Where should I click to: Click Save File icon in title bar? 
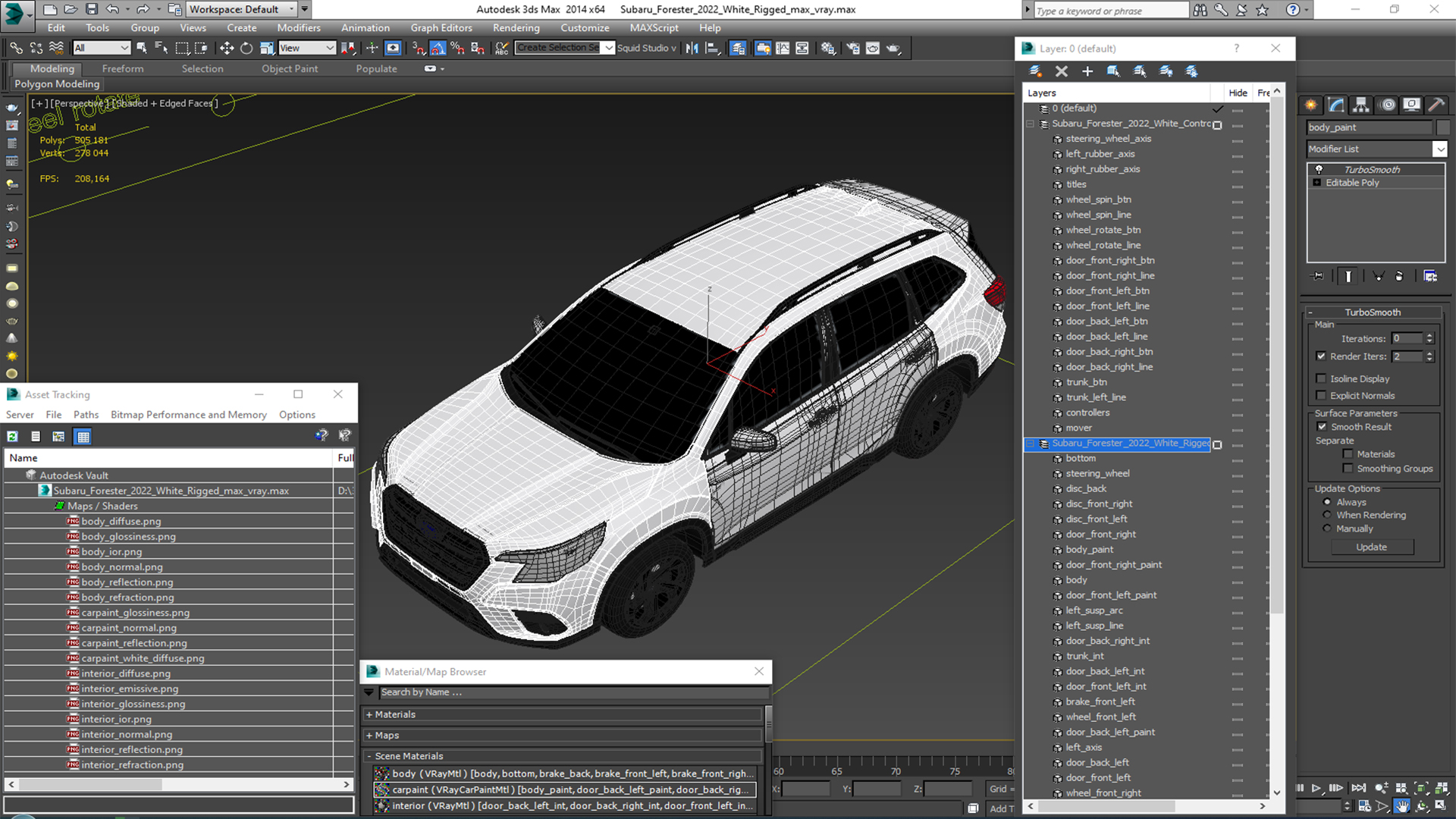click(x=91, y=9)
